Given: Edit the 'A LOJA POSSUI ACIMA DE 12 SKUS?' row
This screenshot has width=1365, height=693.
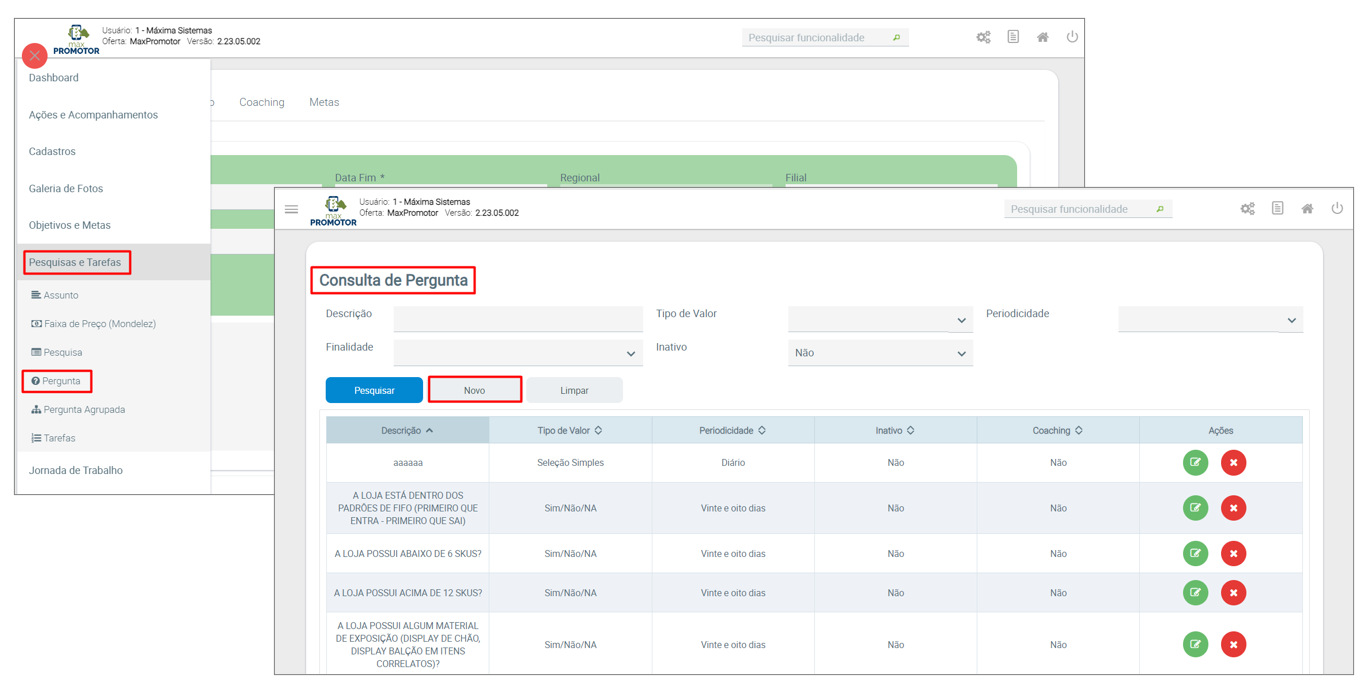Looking at the screenshot, I should click(x=1195, y=593).
